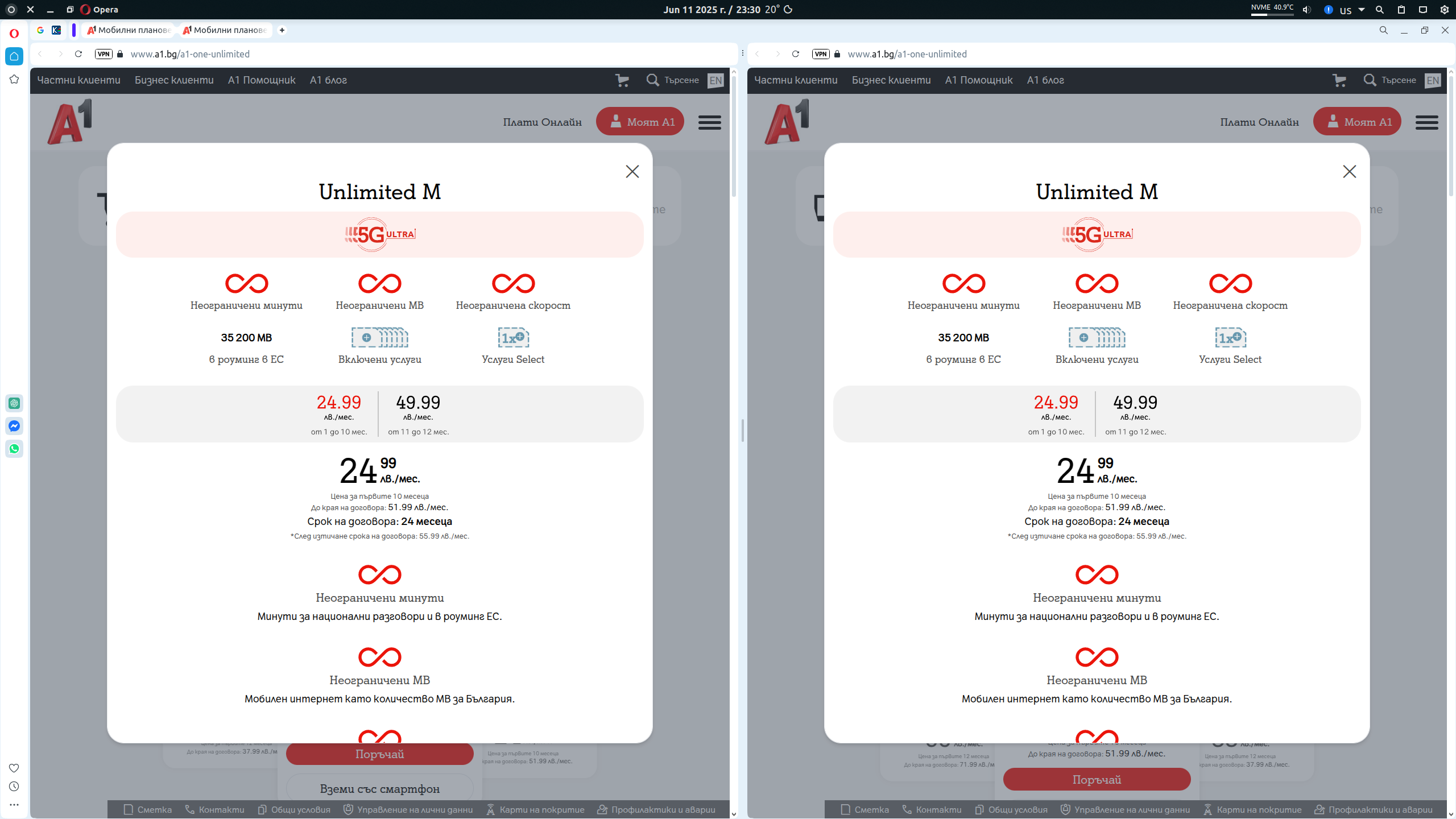Viewport: 1456px width, 819px height.
Task: Open WhatsApp in Opera sidebar
Action: coord(14,449)
